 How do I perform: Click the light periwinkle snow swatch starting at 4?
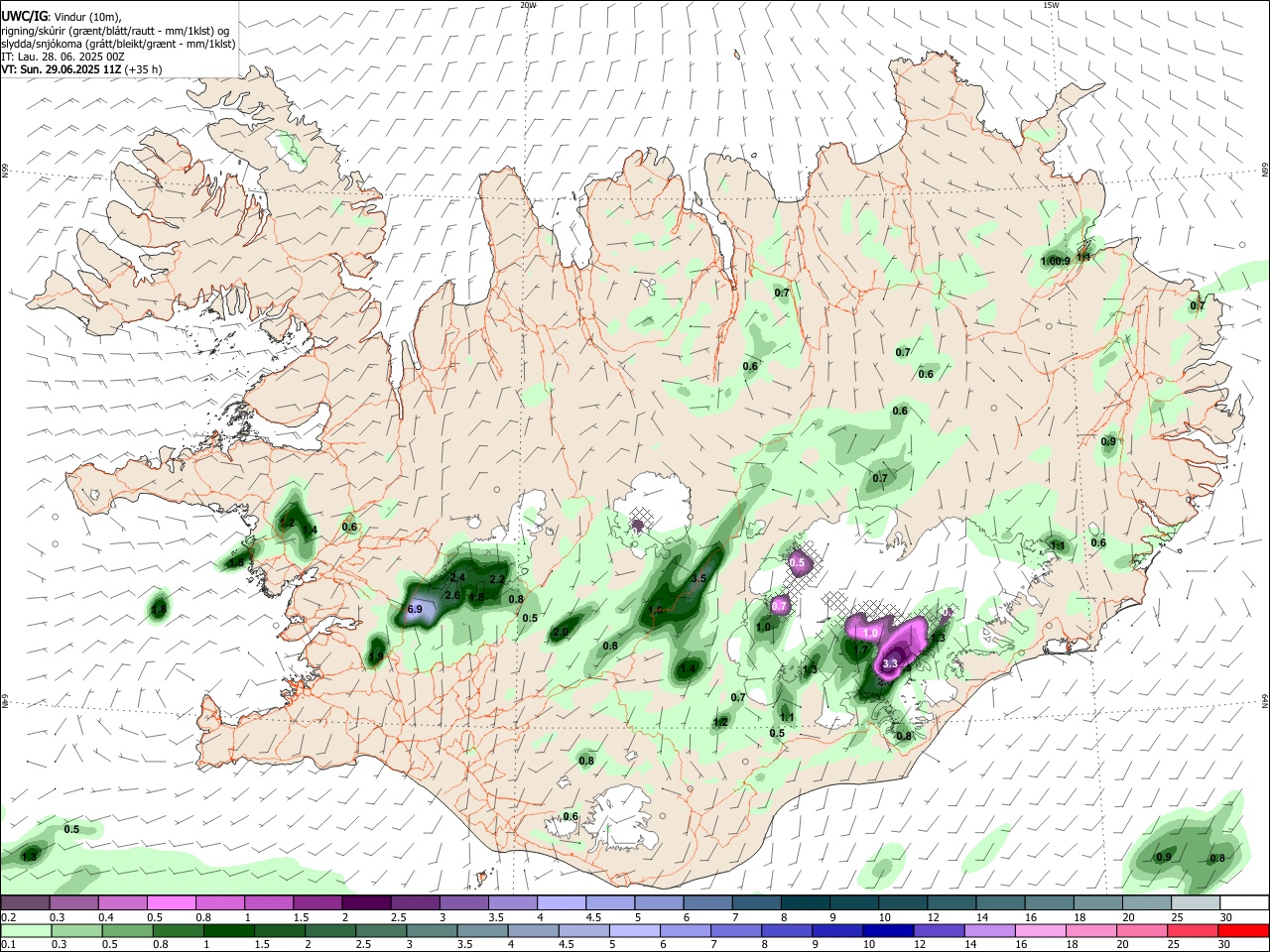point(563,903)
